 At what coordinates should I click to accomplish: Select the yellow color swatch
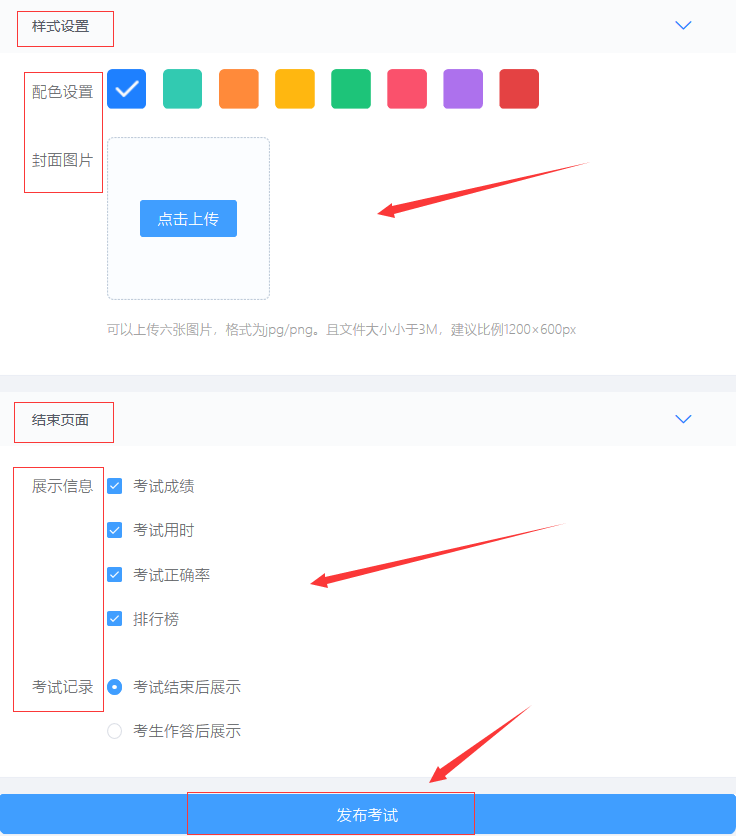pyautogui.click(x=295, y=89)
